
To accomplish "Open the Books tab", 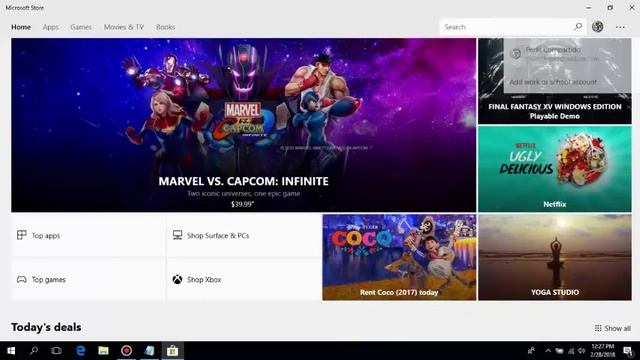I will click(165, 27).
